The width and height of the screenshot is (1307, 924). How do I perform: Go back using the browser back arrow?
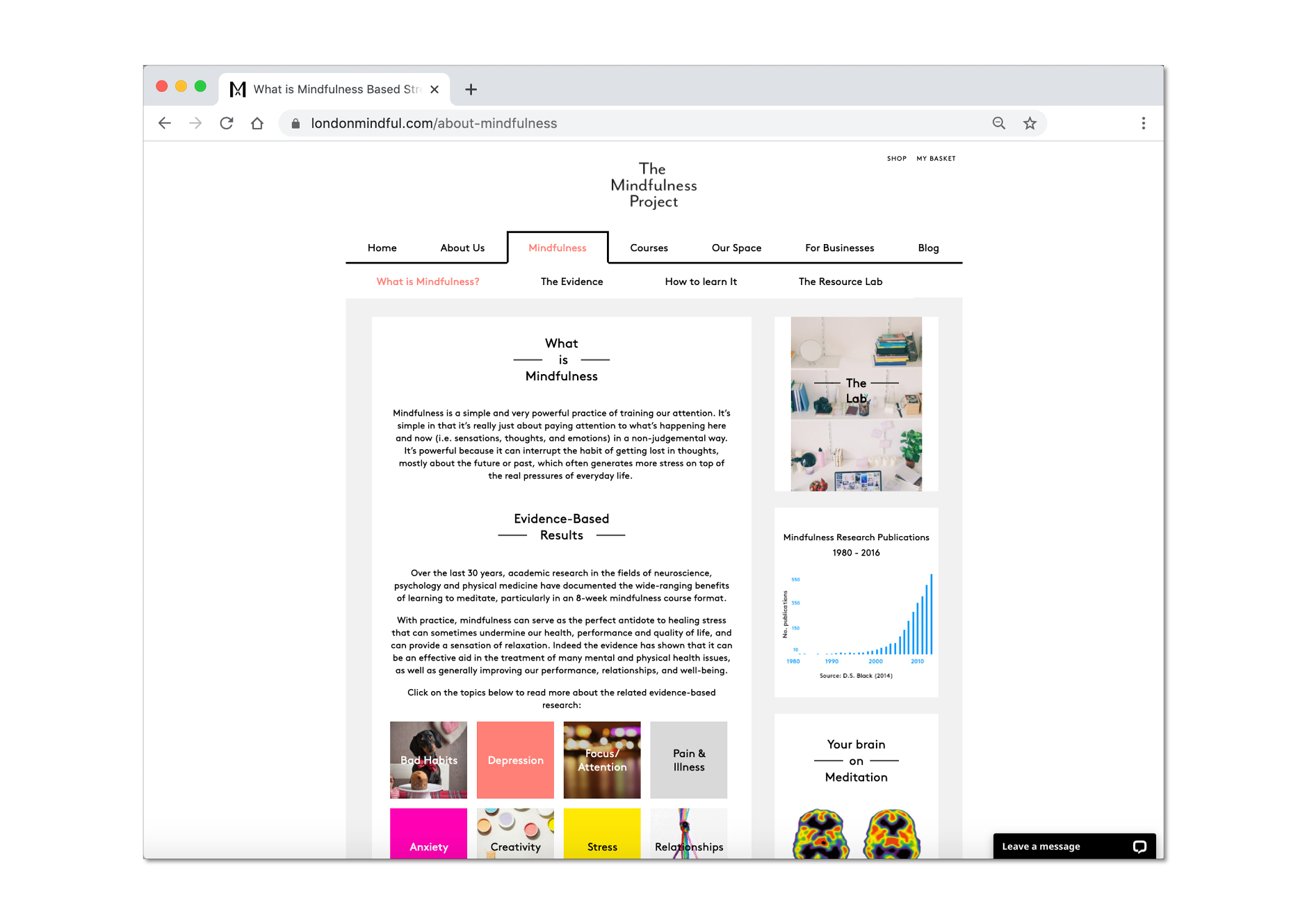tap(165, 123)
